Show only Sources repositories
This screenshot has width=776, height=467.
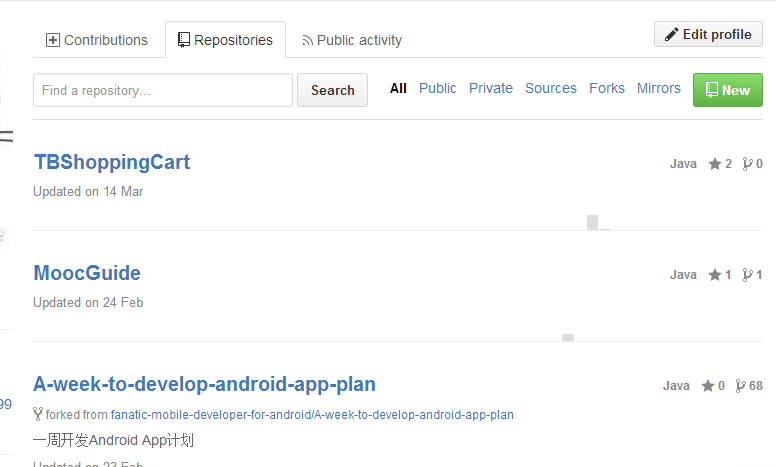[x=551, y=88]
